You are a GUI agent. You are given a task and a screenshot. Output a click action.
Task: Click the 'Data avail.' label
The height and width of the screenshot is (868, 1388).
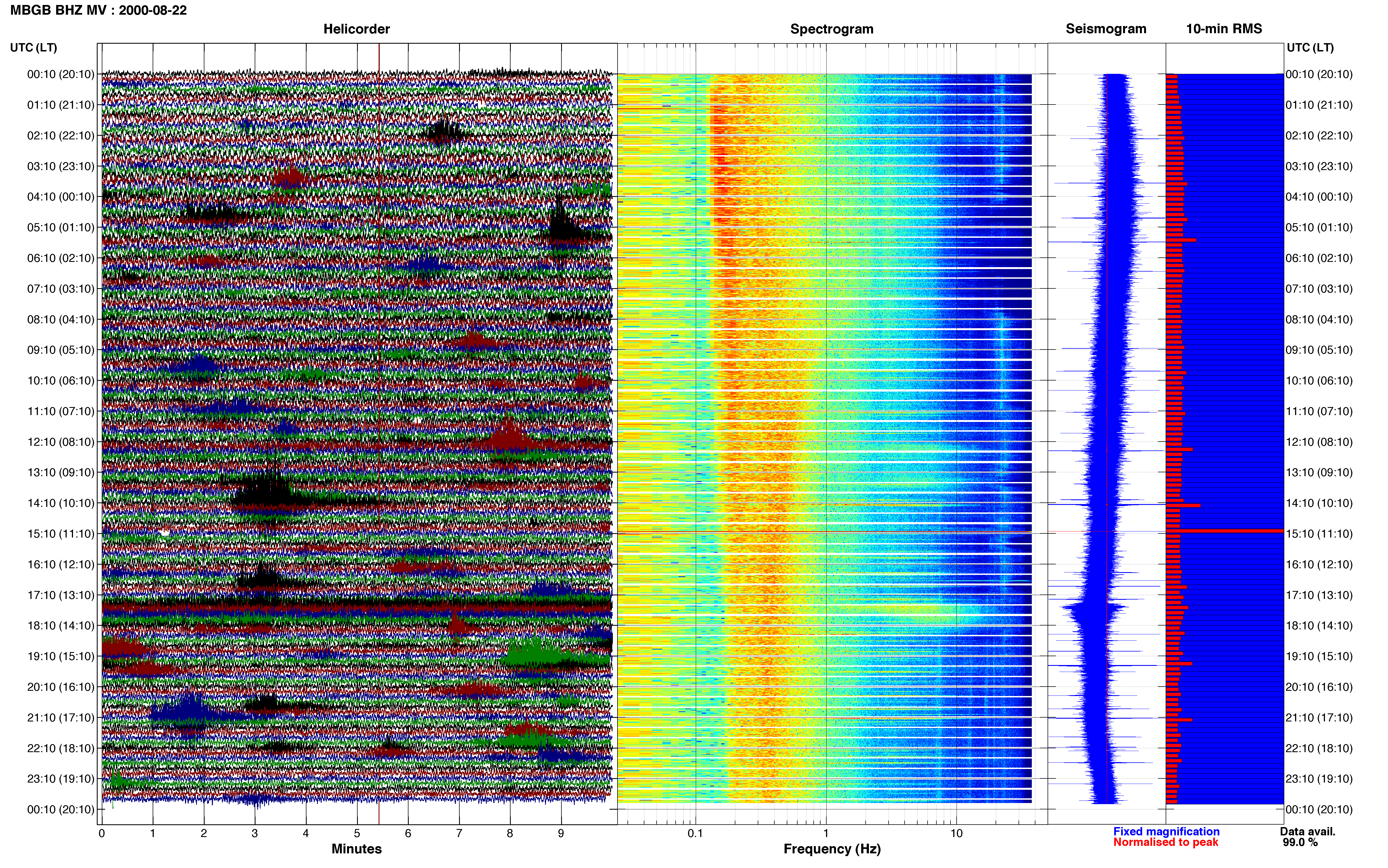[1308, 831]
